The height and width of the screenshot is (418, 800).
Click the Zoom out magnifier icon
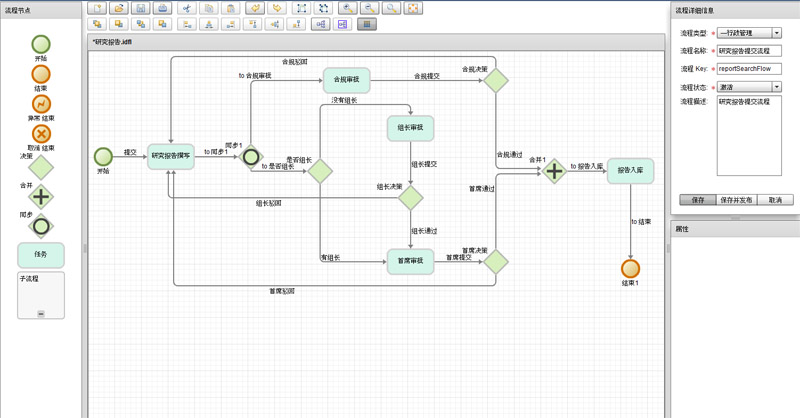pos(369,8)
